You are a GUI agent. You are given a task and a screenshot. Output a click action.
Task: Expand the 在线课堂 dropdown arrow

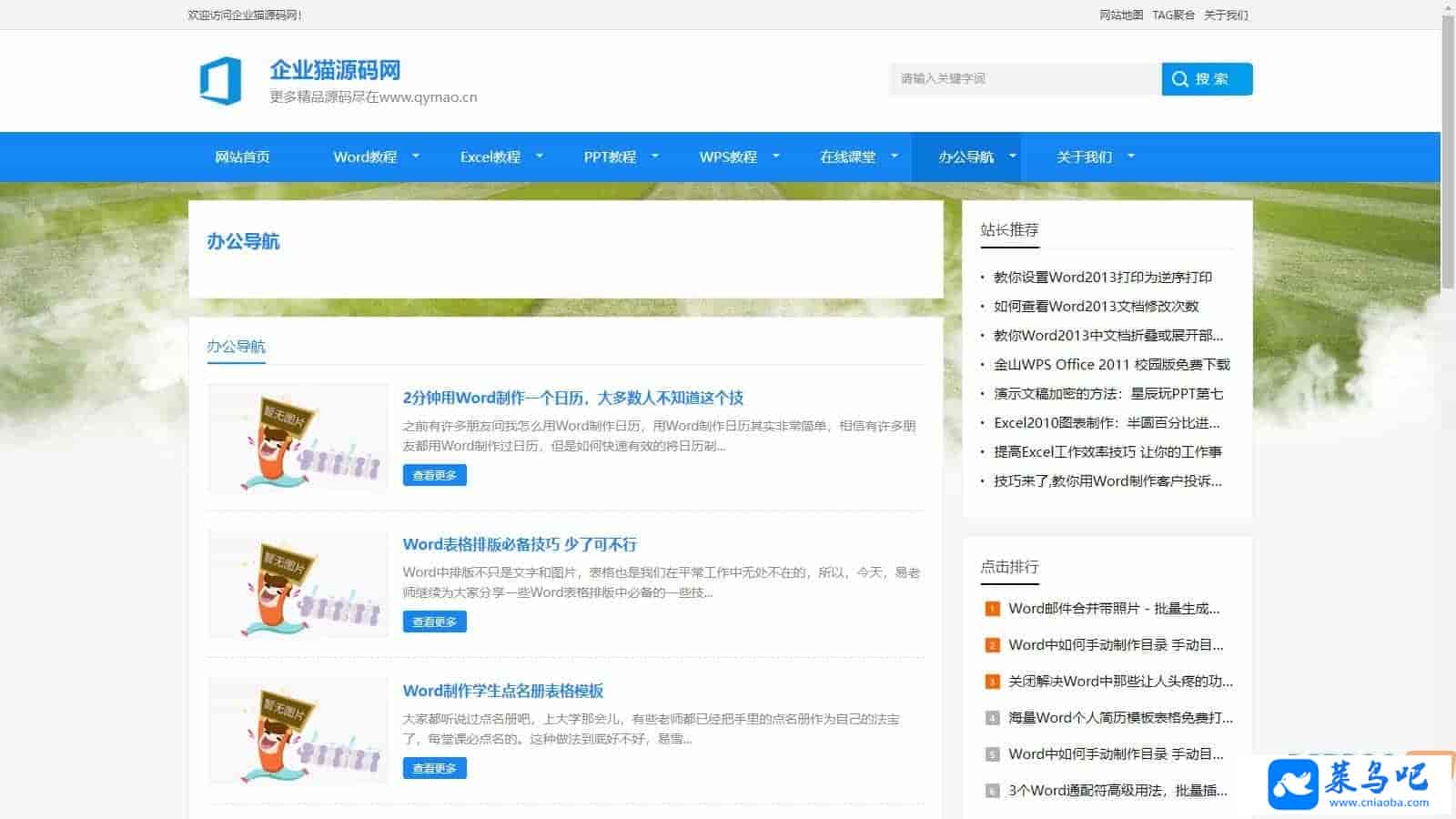[x=894, y=157]
